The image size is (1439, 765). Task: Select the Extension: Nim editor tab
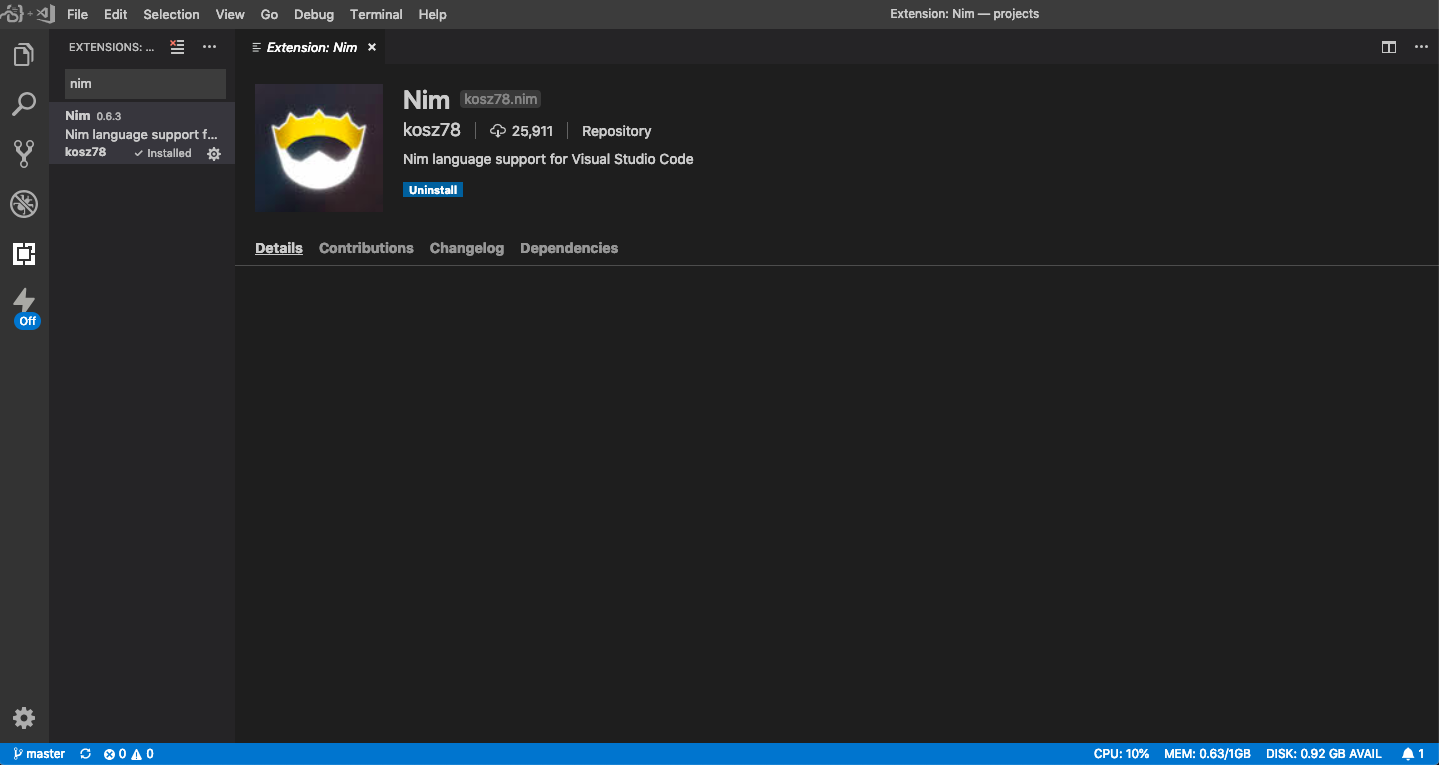pos(311,47)
